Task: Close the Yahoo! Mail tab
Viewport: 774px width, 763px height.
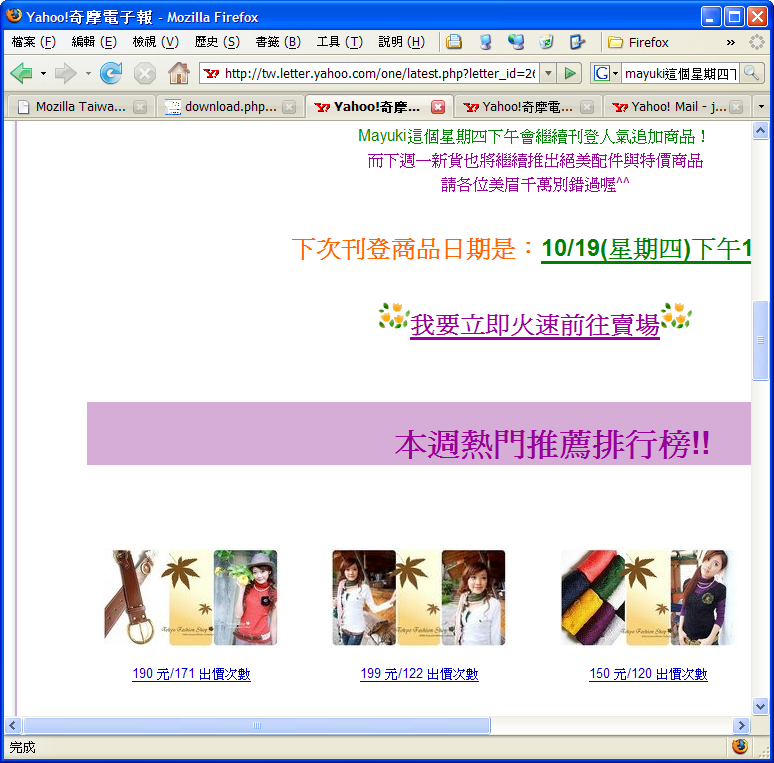Action: click(x=736, y=107)
